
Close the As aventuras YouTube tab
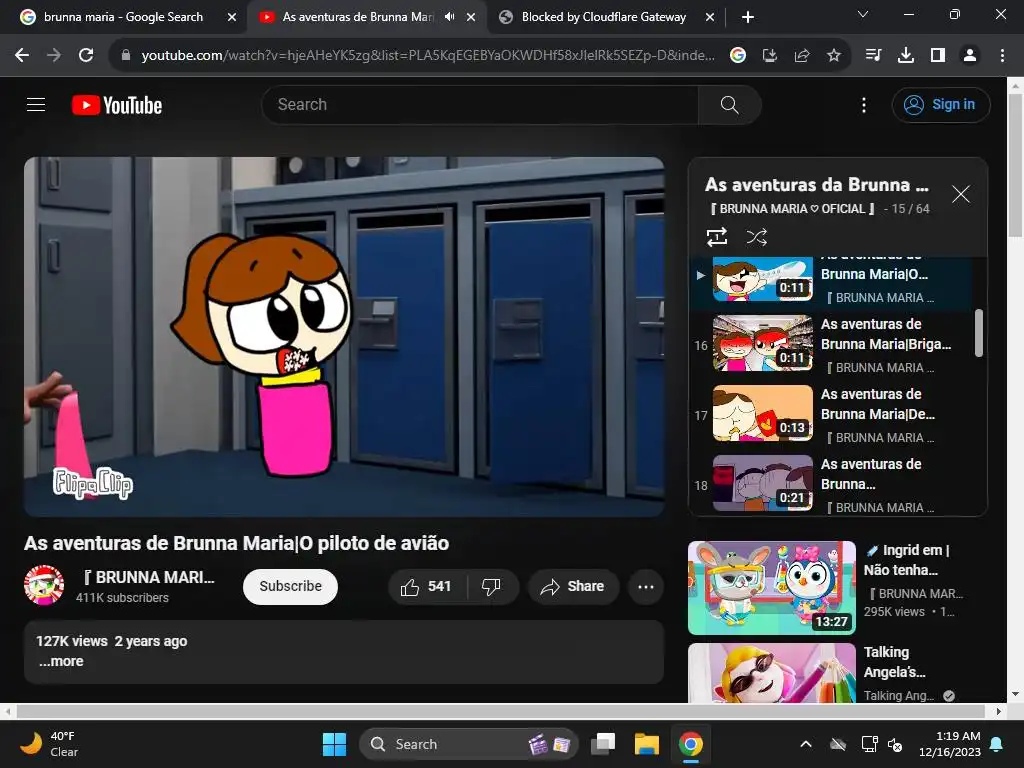pos(471,17)
